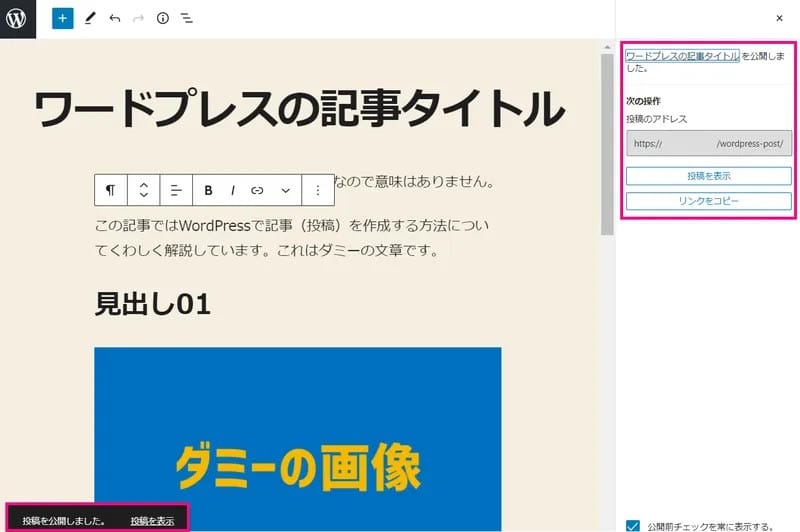800x532 pixels.
Task: Toggle the 公開前チェックを常に表示する checkbox
Action: (632, 524)
